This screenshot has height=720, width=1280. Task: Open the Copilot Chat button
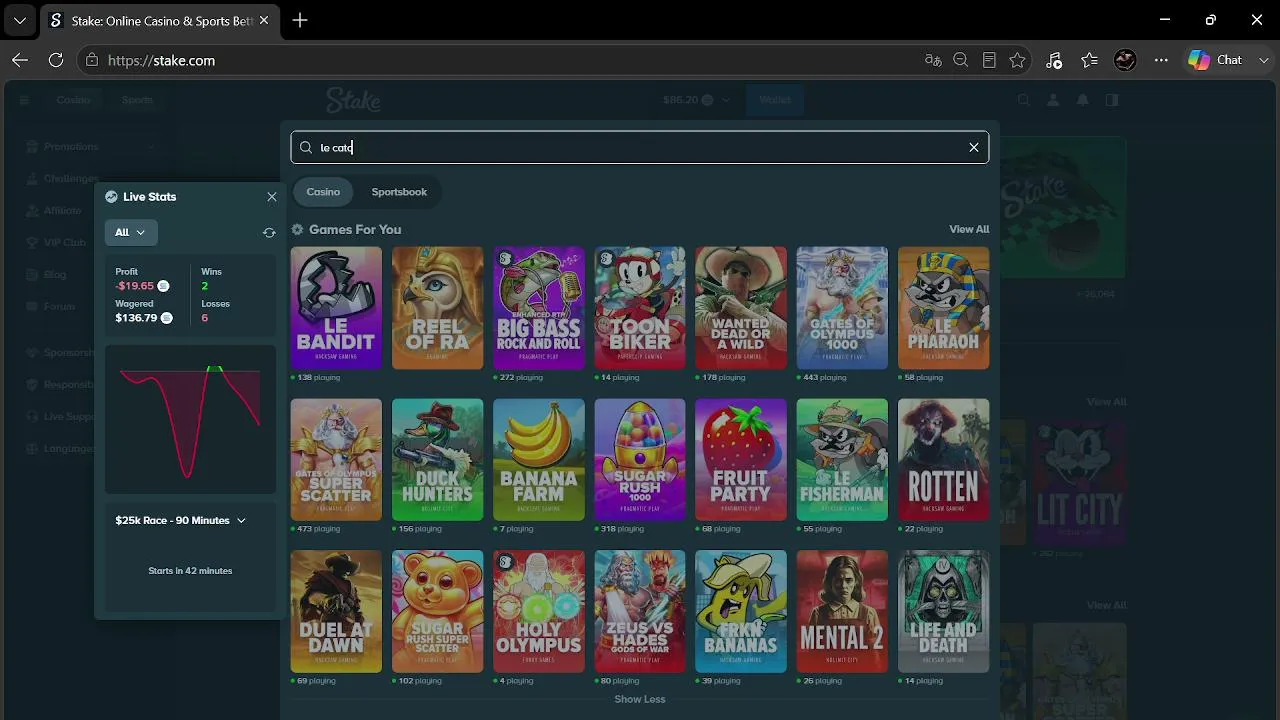tap(1216, 60)
